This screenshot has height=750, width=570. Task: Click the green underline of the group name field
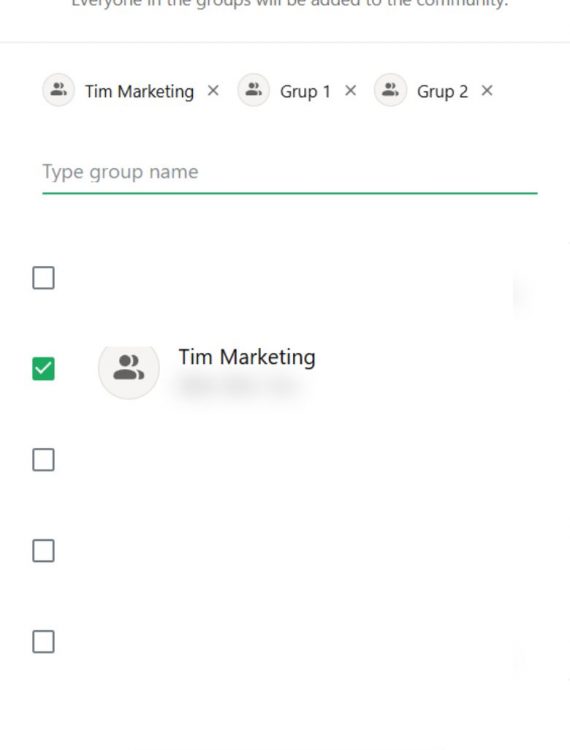(290, 193)
